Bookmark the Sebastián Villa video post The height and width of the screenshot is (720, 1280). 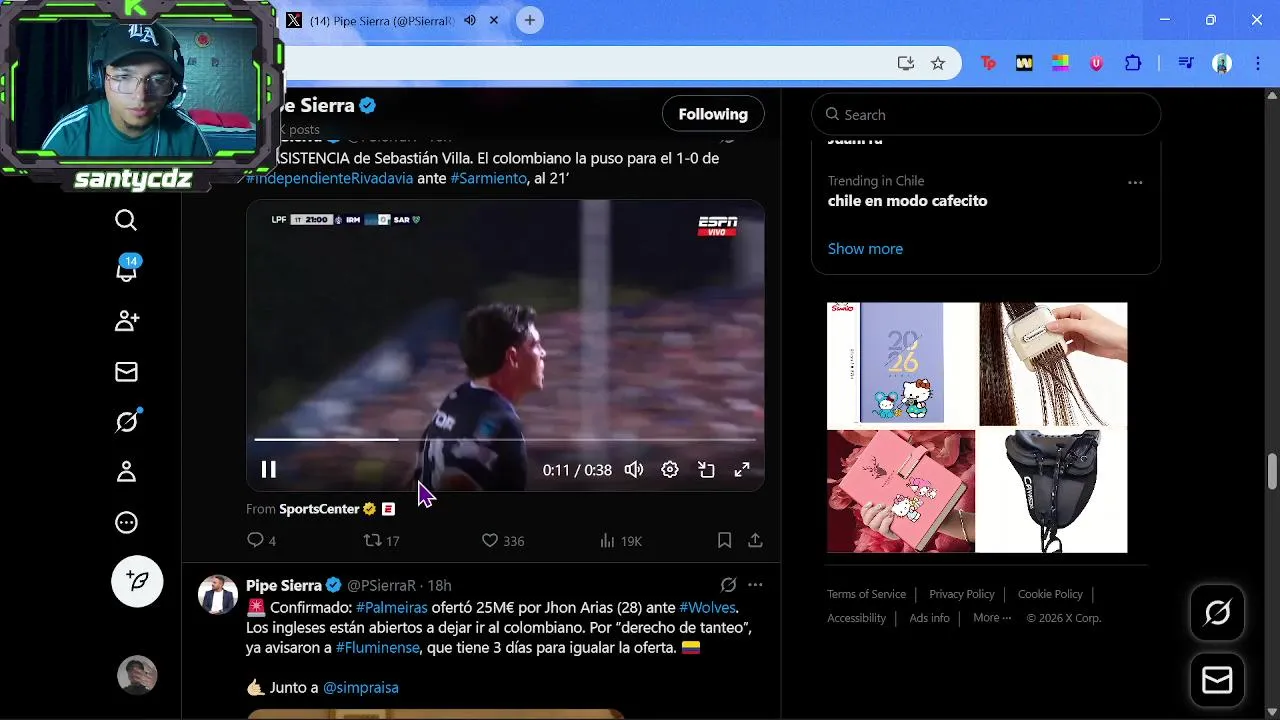coord(725,540)
